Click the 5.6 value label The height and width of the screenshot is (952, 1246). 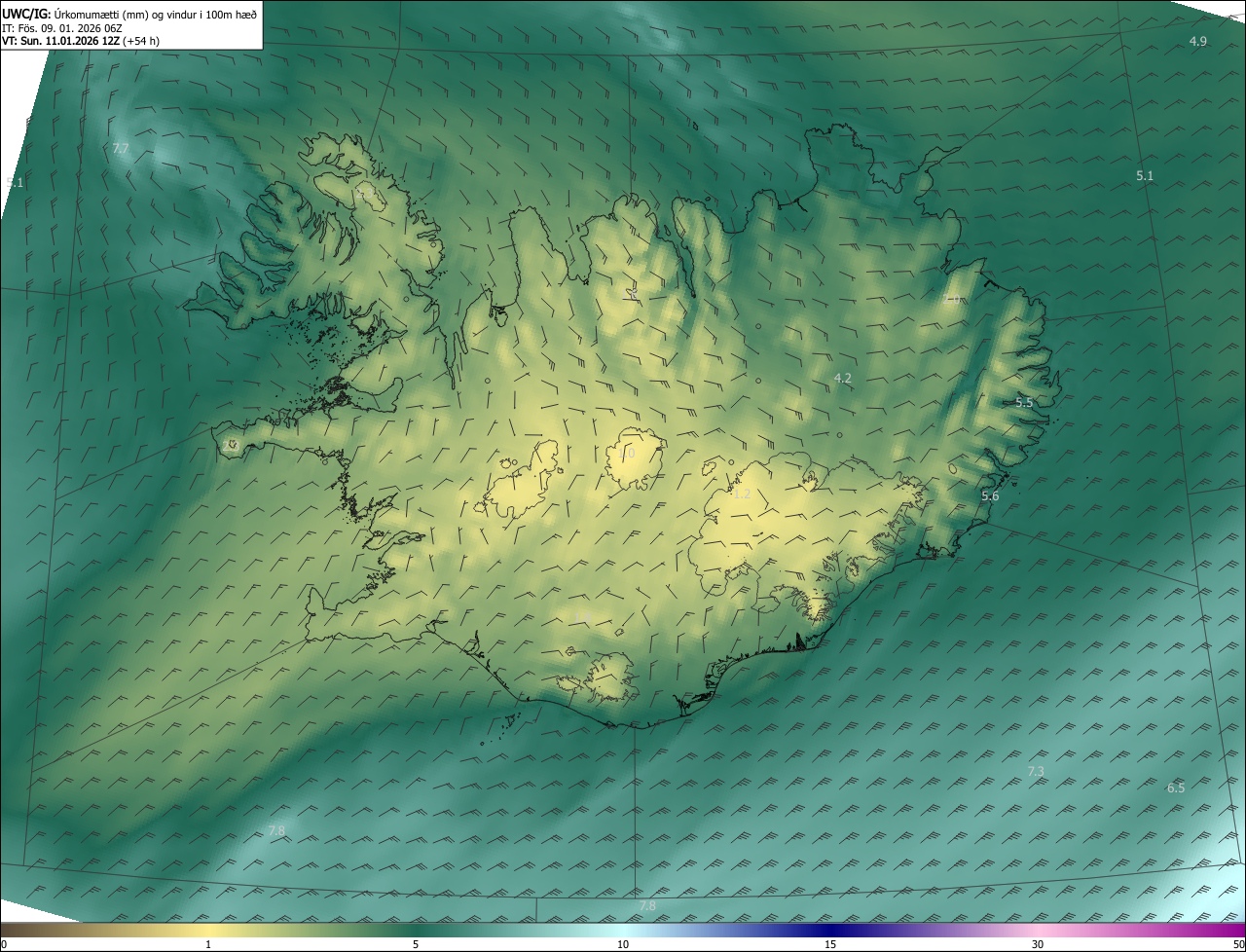pos(990,496)
